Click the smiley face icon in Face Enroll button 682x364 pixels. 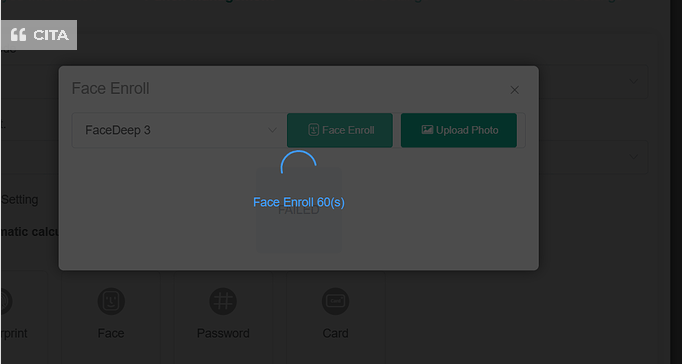click(313, 130)
